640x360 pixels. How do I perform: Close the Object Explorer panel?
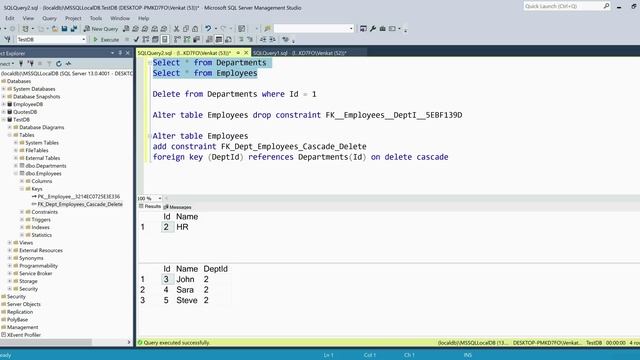tap(128, 53)
